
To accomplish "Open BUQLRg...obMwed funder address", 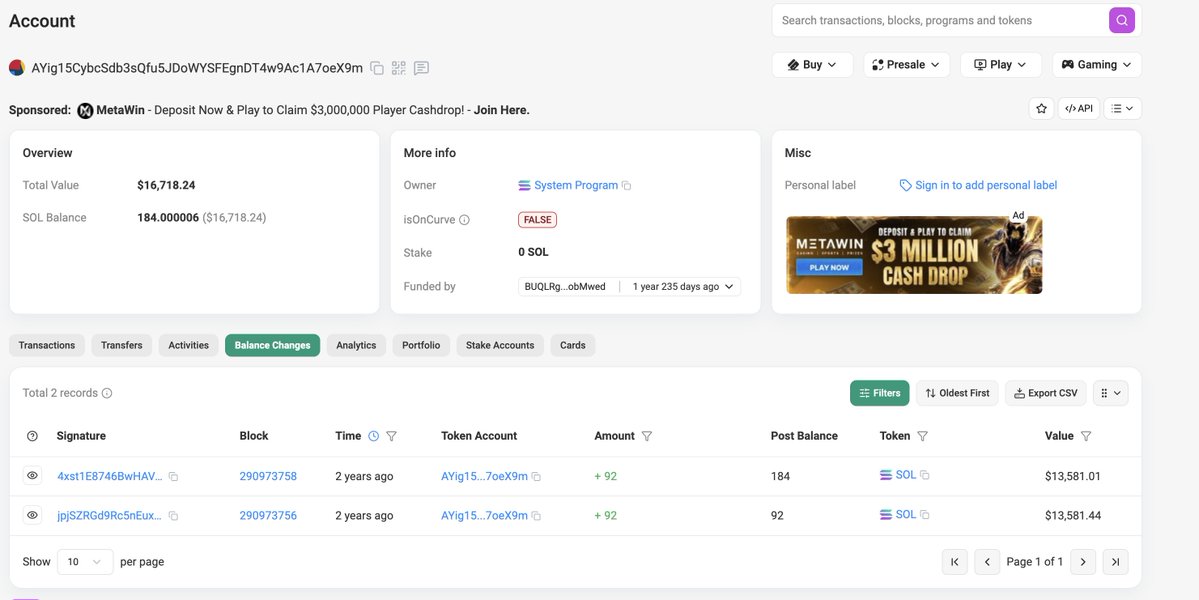I will click(565, 287).
